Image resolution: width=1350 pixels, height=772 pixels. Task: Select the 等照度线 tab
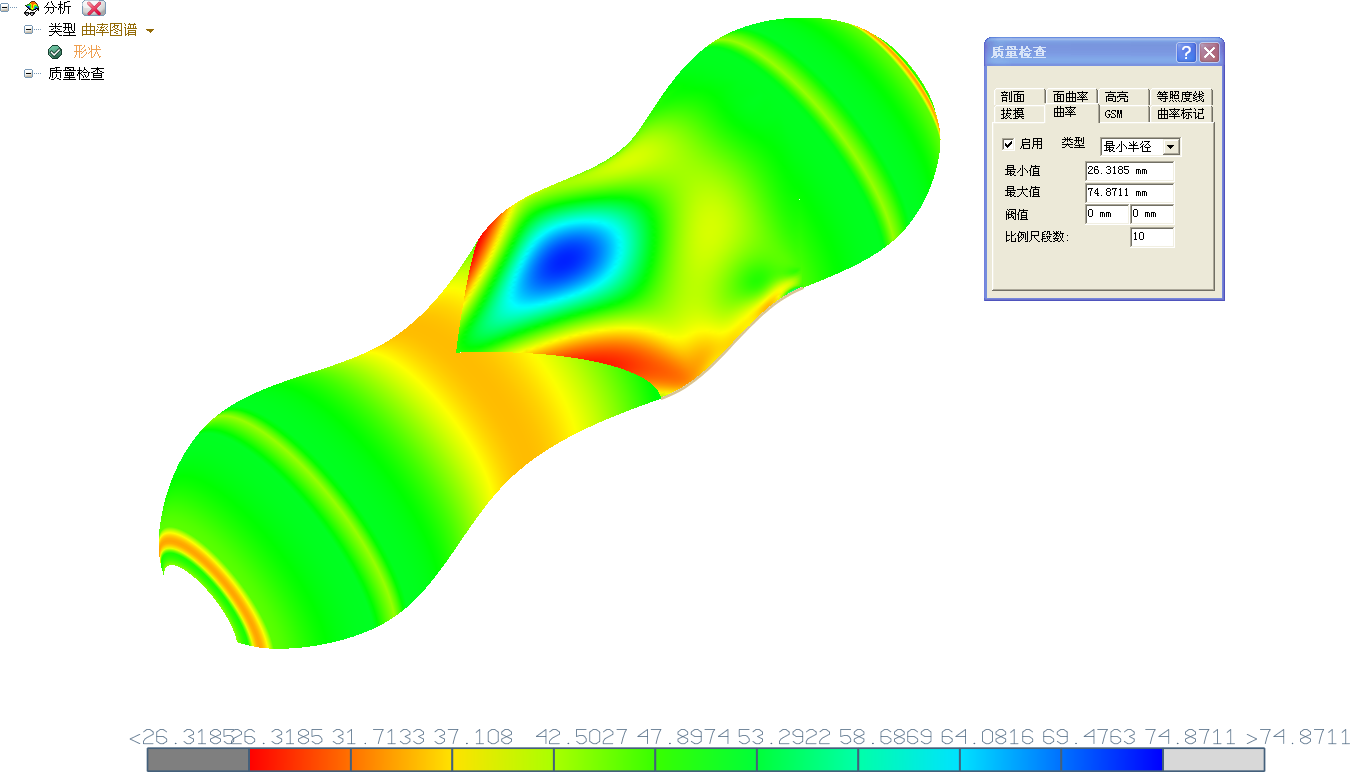(x=1180, y=97)
